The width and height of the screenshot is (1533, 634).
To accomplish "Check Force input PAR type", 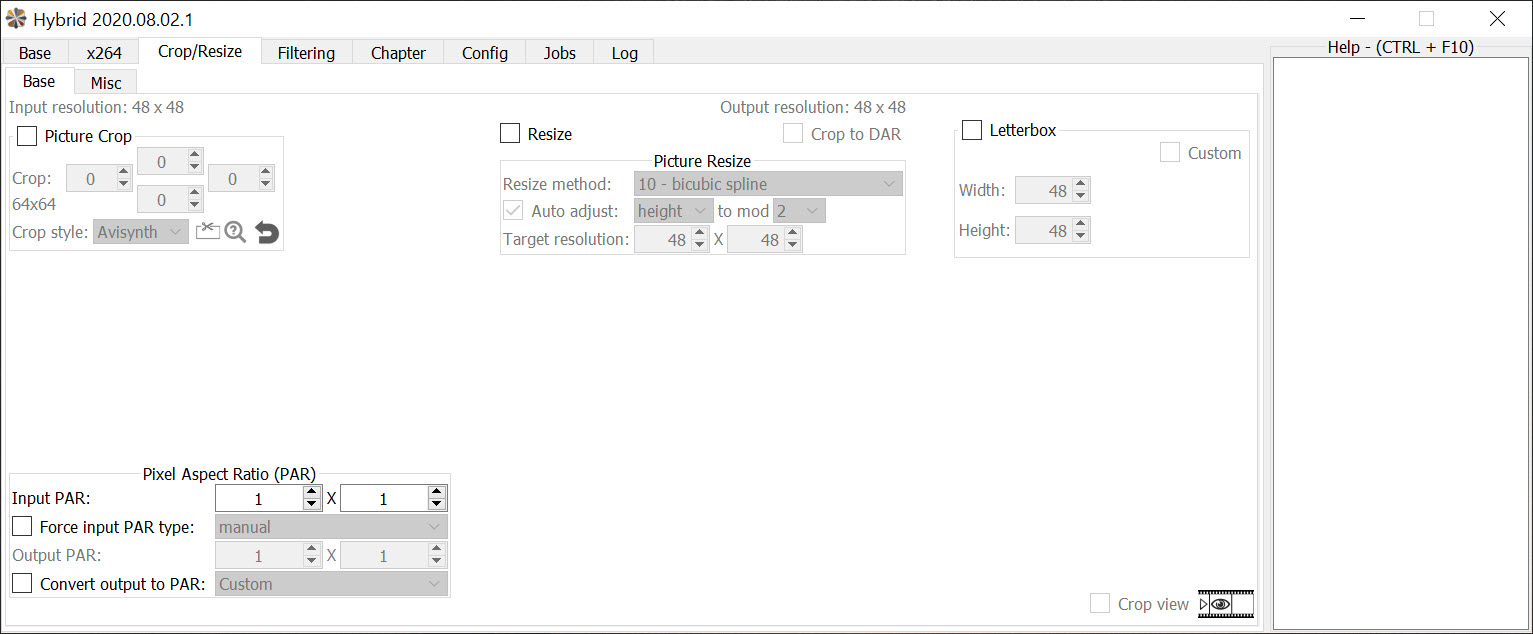I will coord(22,526).
